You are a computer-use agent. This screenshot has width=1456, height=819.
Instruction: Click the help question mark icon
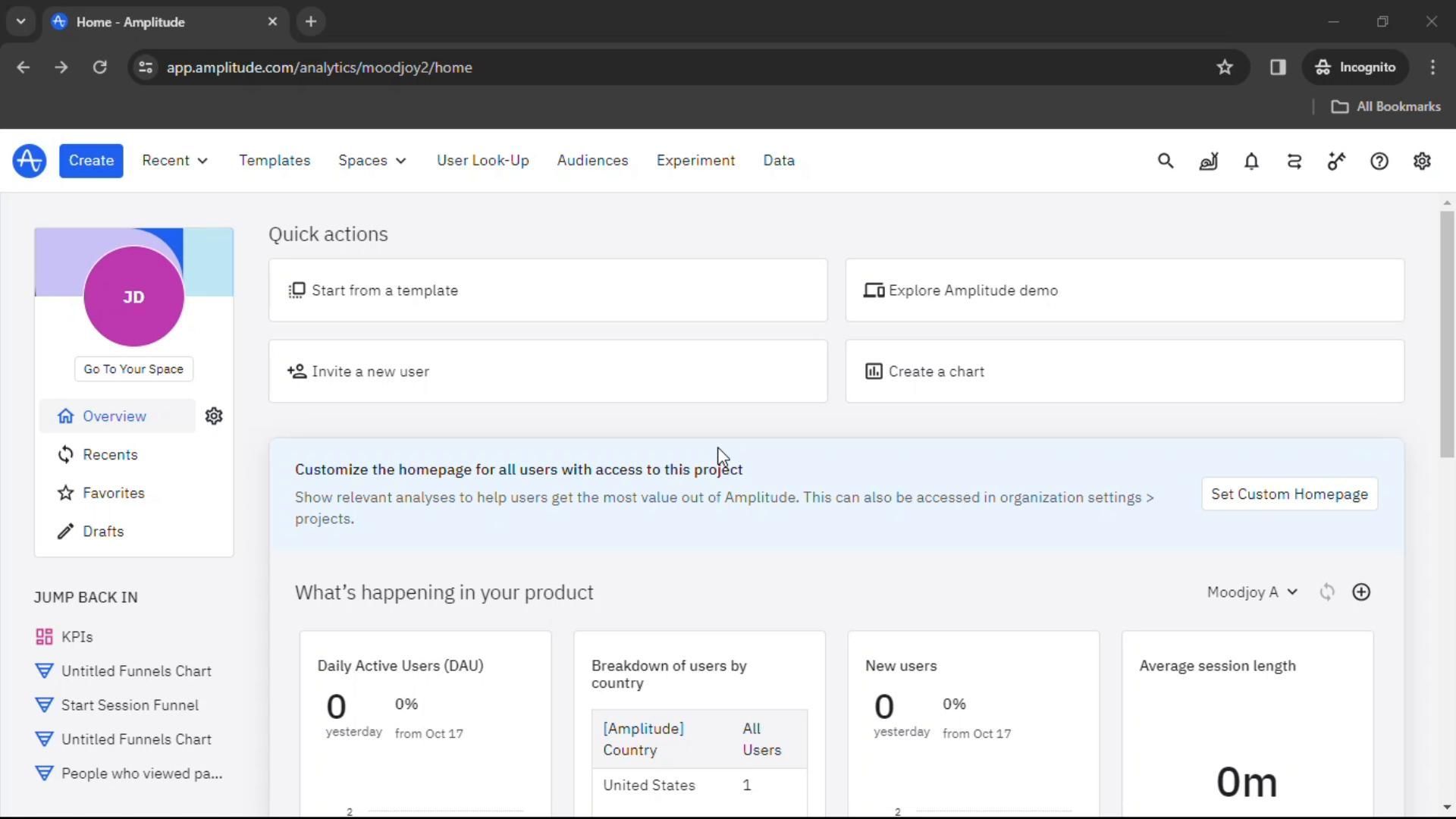coord(1379,161)
